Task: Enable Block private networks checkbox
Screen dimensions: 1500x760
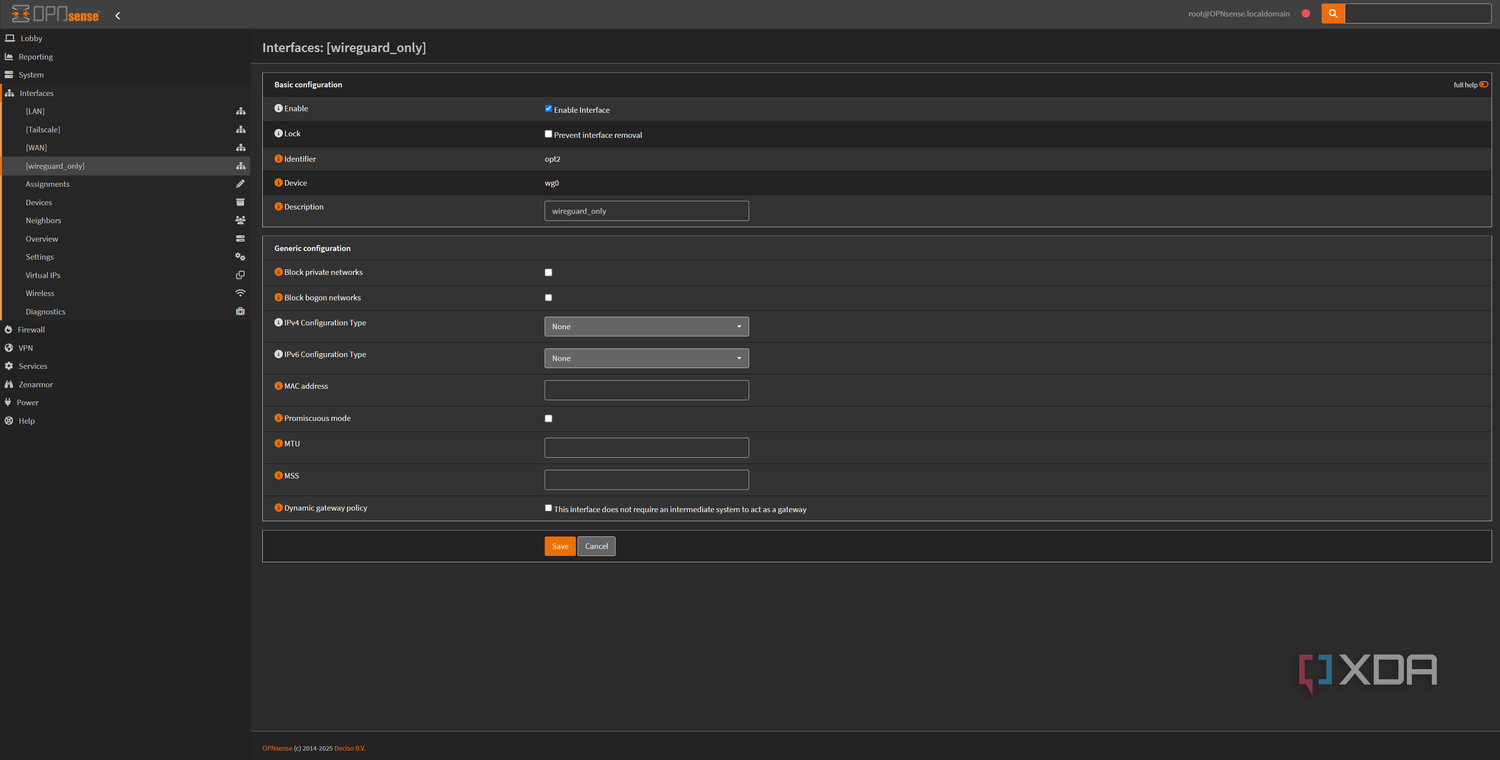Action: coord(548,272)
